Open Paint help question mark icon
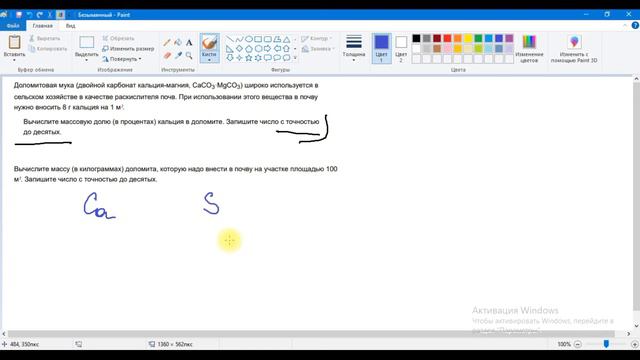The width and height of the screenshot is (640, 360). (635, 25)
